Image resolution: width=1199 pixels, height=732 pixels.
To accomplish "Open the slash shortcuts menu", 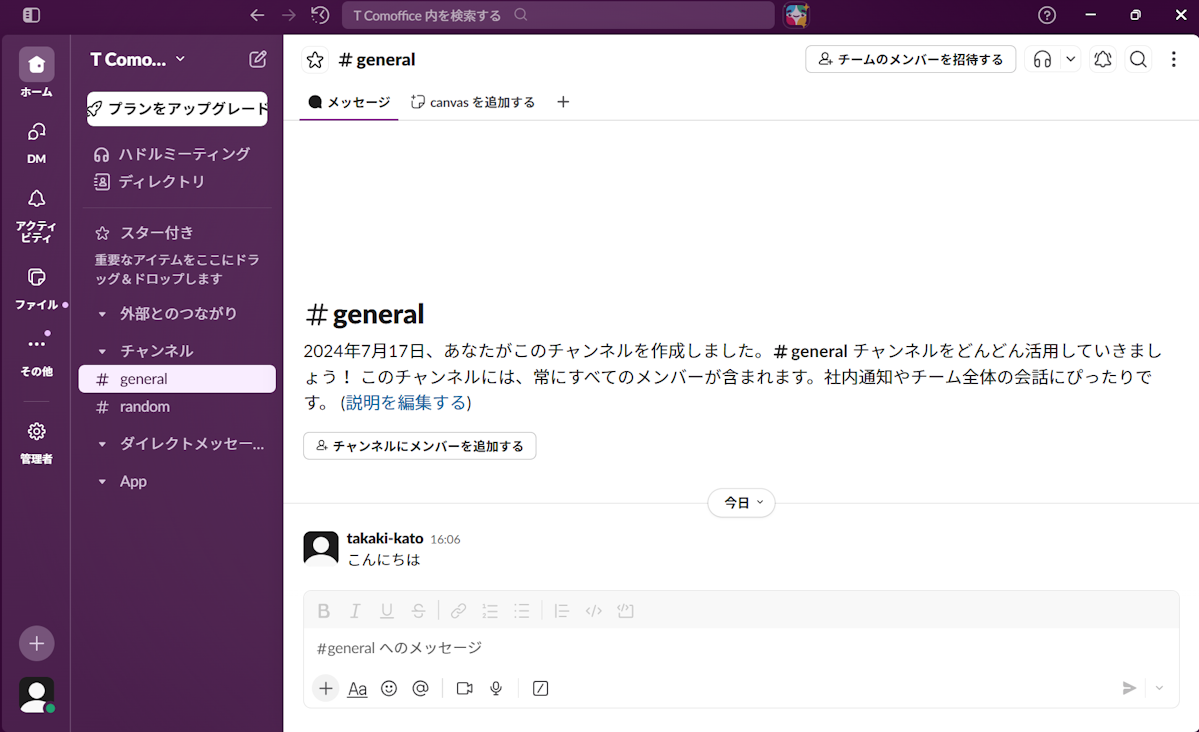I will point(540,688).
